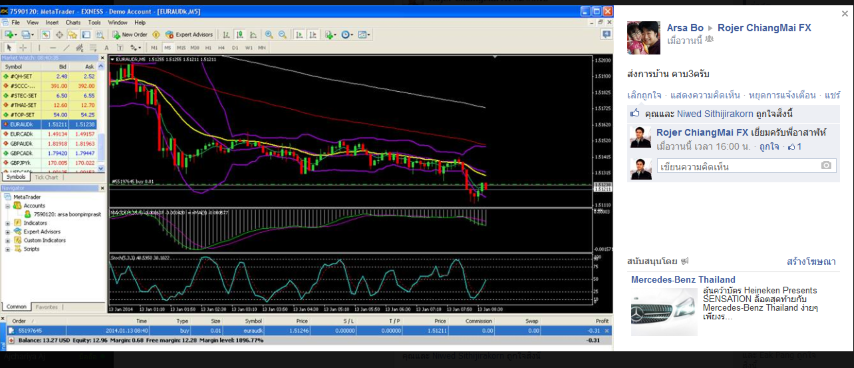Click the Mercedes-Benz Thailand ad link
This screenshot has width=854, height=368.
coord(683,280)
